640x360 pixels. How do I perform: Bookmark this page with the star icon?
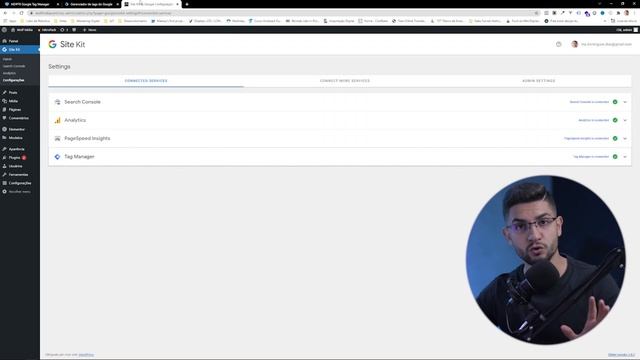536,13
